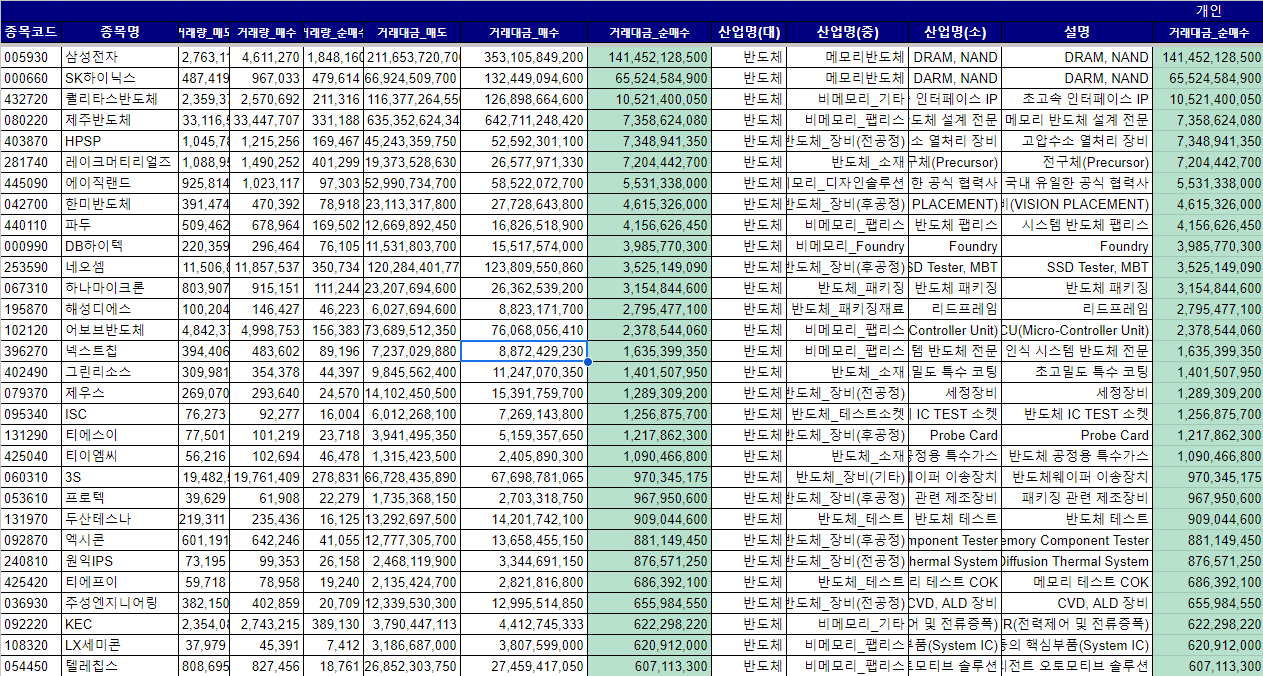Select the 반도체_테스트소켓 cell

847,414
